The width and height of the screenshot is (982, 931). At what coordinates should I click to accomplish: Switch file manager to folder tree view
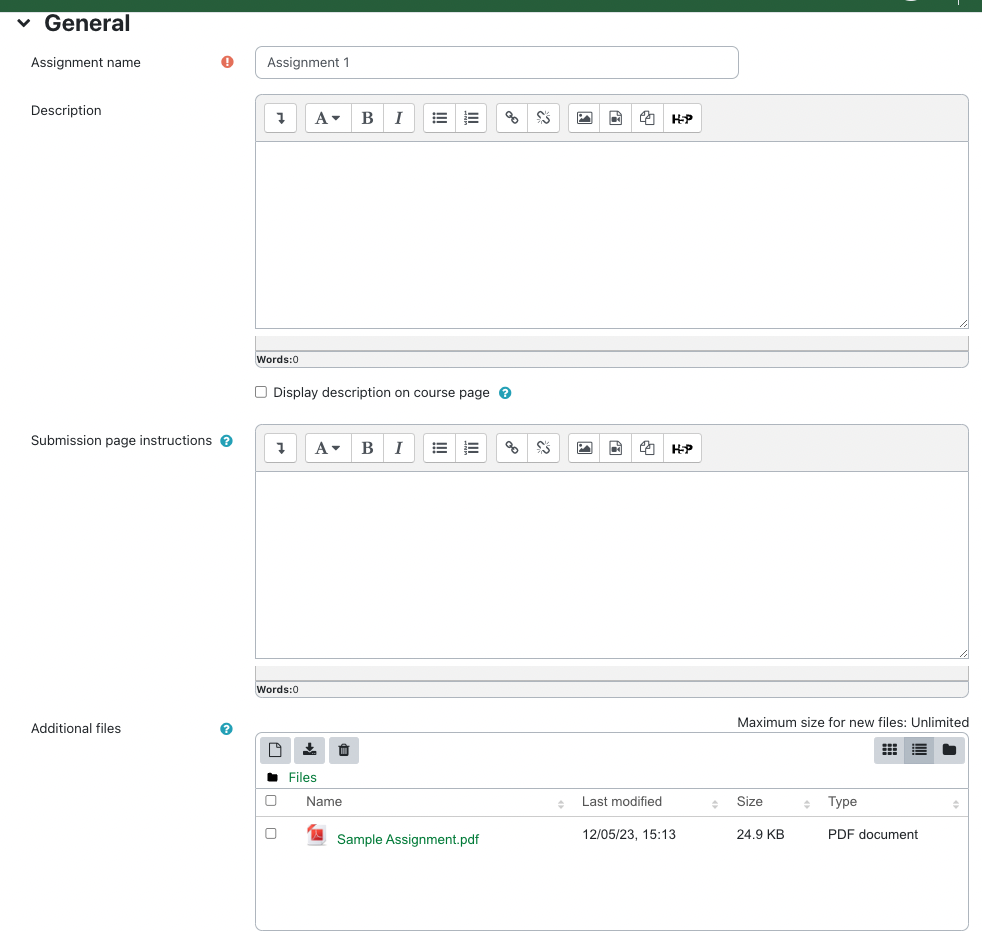(x=949, y=750)
